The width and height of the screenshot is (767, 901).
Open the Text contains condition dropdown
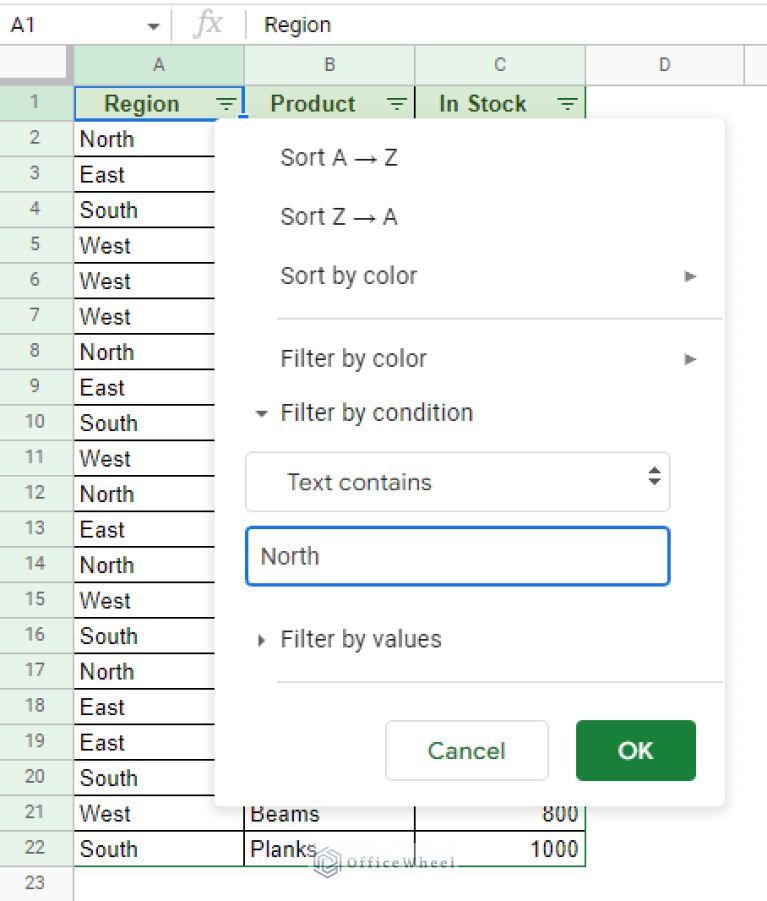(456, 481)
